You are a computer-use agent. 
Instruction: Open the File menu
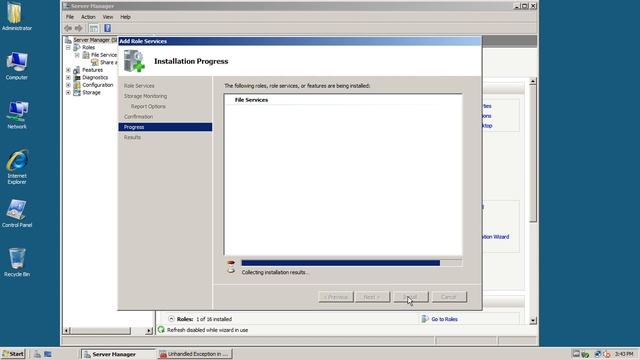[70, 17]
